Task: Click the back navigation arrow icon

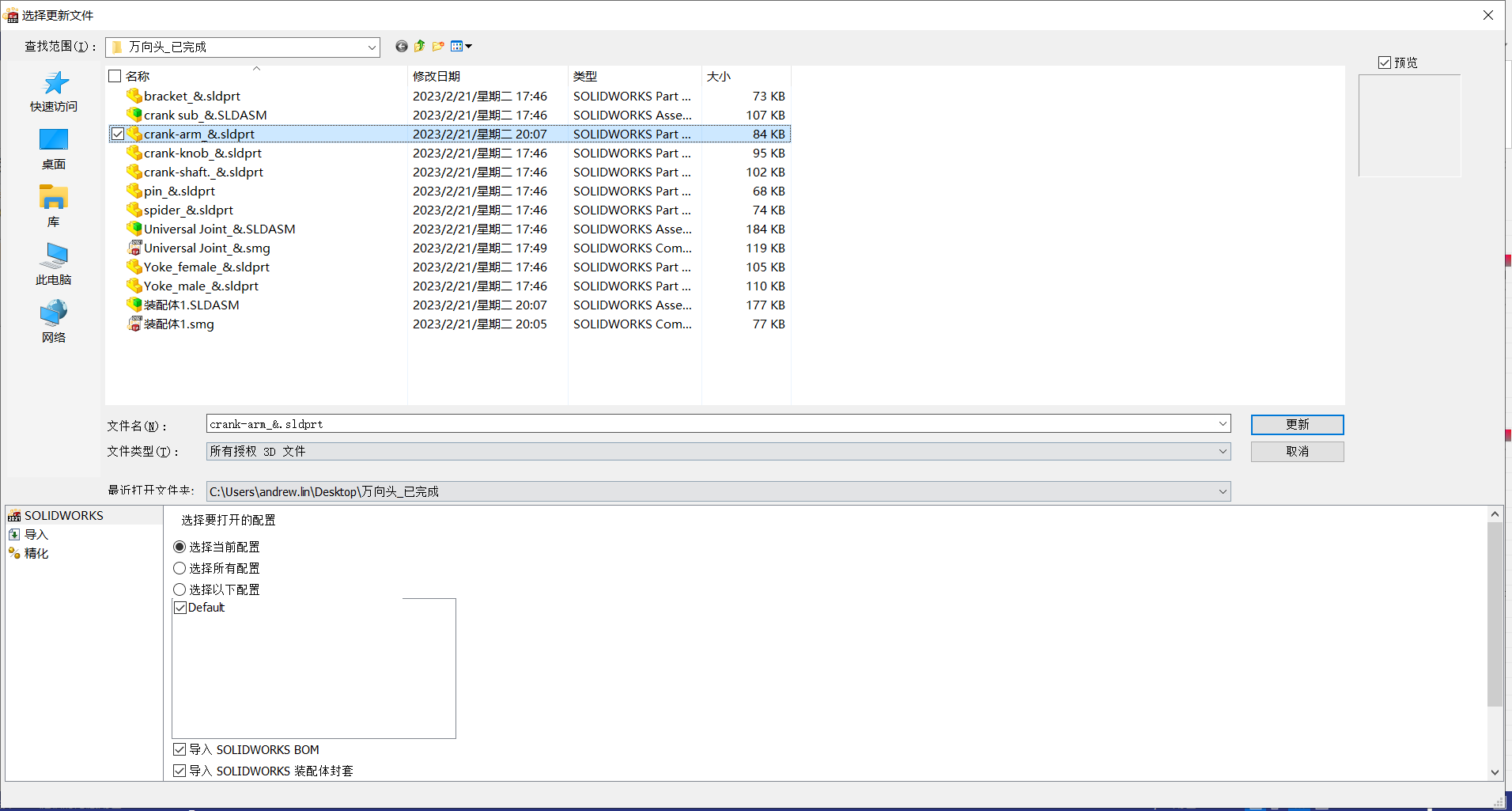Action: coord(402,47)
